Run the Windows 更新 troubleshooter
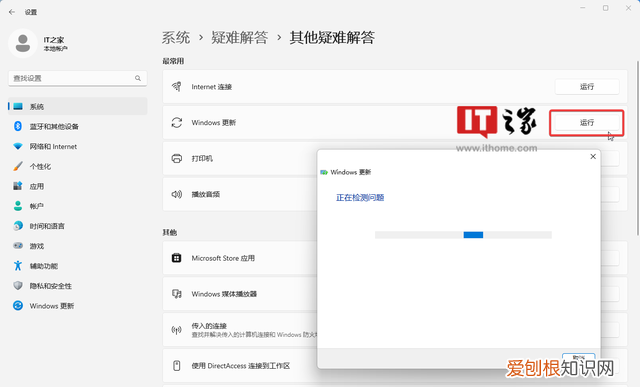 tap(587, 122)
